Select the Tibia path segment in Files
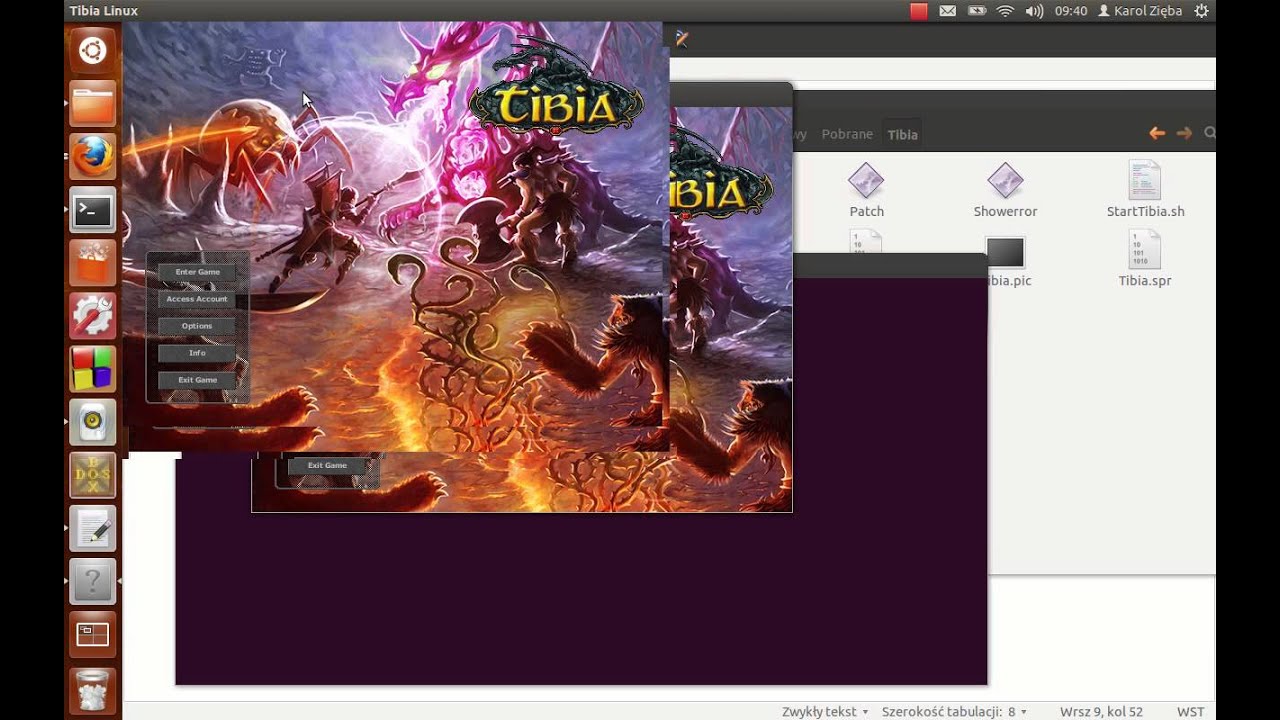Image resolution: width=1280 pixels, height=720 pixels. click(902, 134)
